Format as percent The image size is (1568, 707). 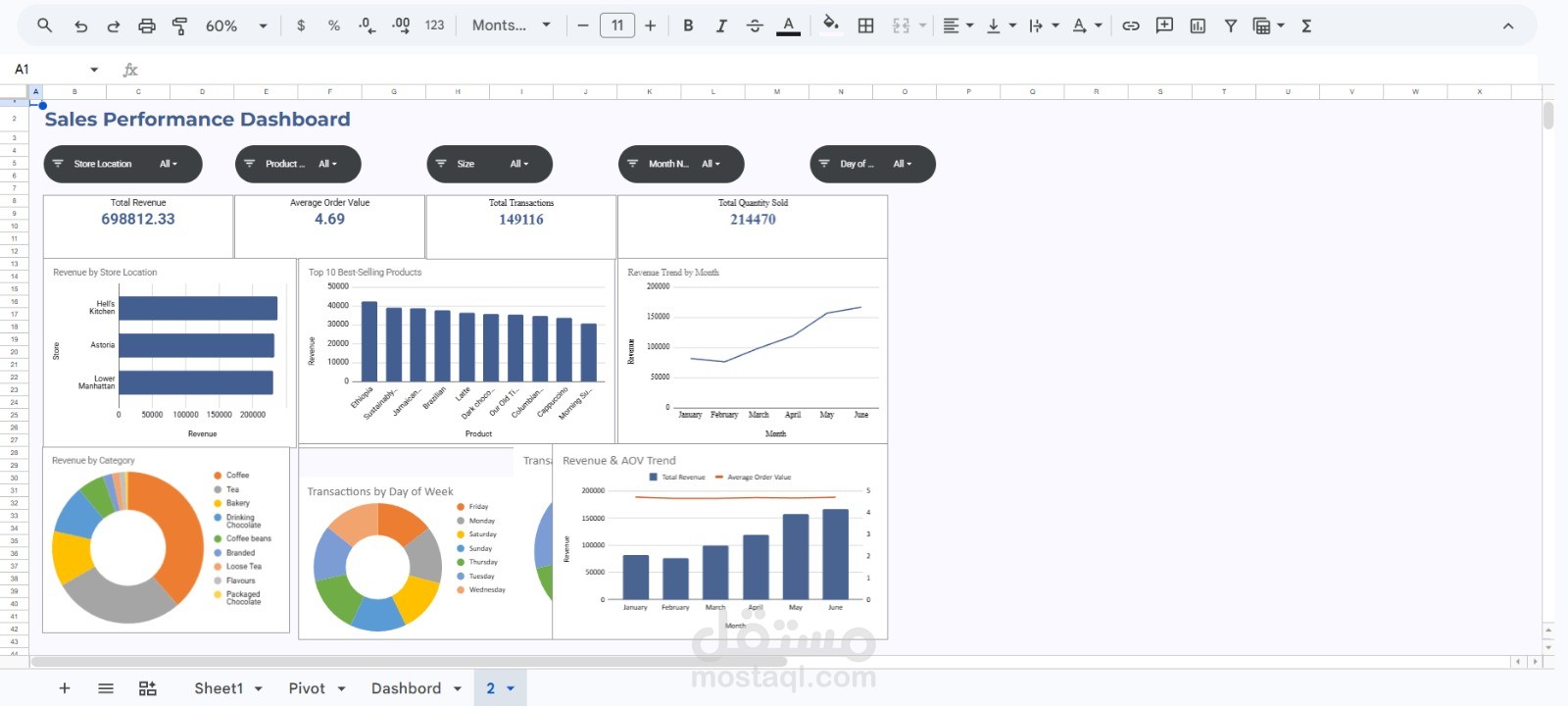(334, 25)
